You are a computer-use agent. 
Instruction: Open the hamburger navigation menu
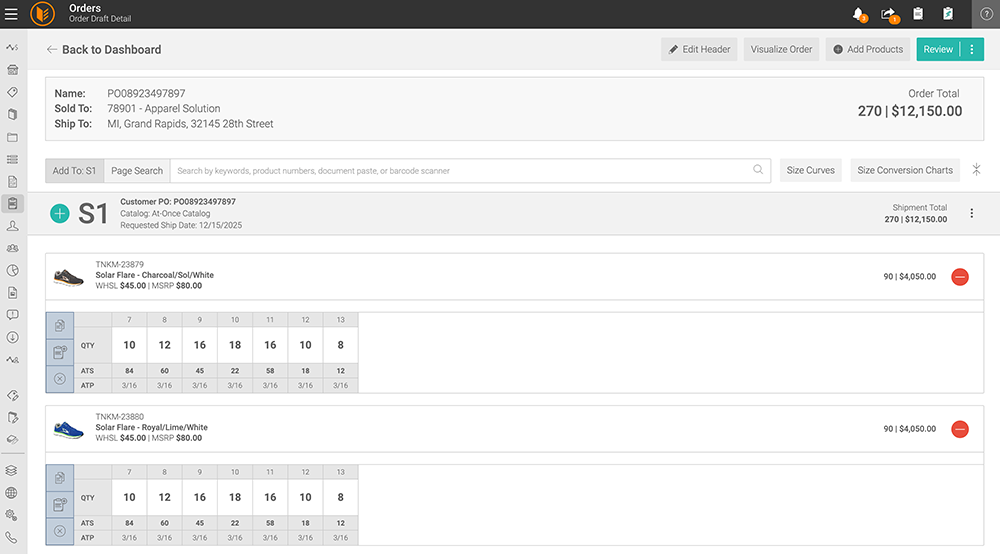11,14
